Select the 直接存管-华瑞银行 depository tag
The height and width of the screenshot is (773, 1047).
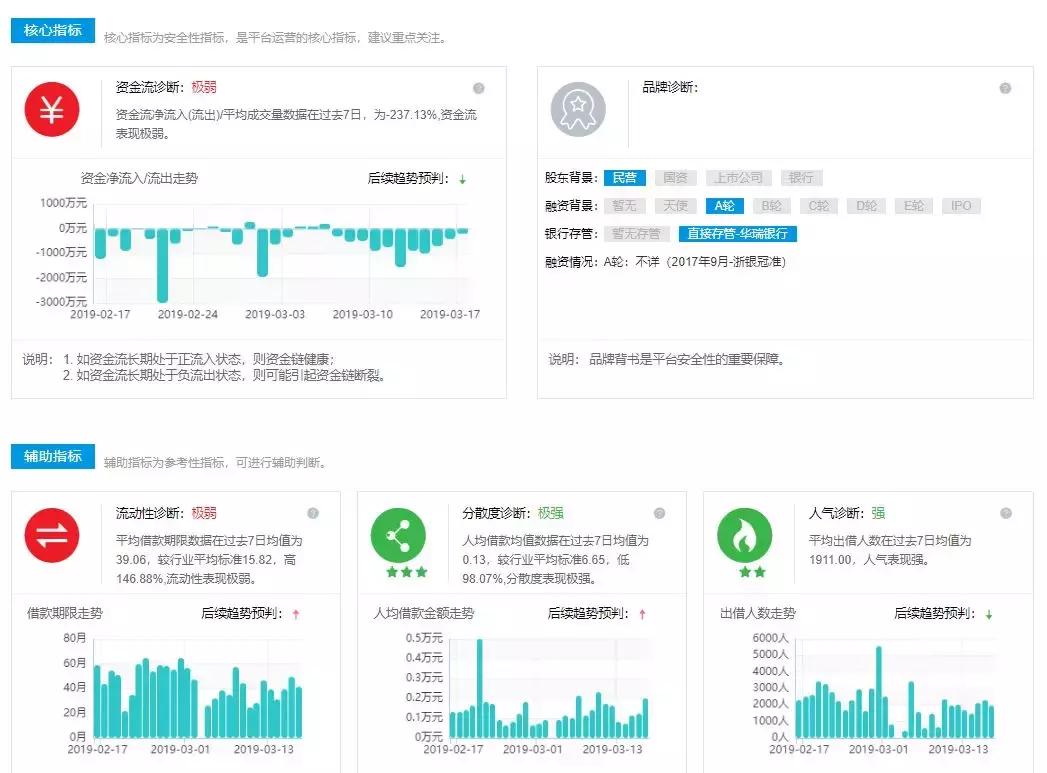[737, 234]
